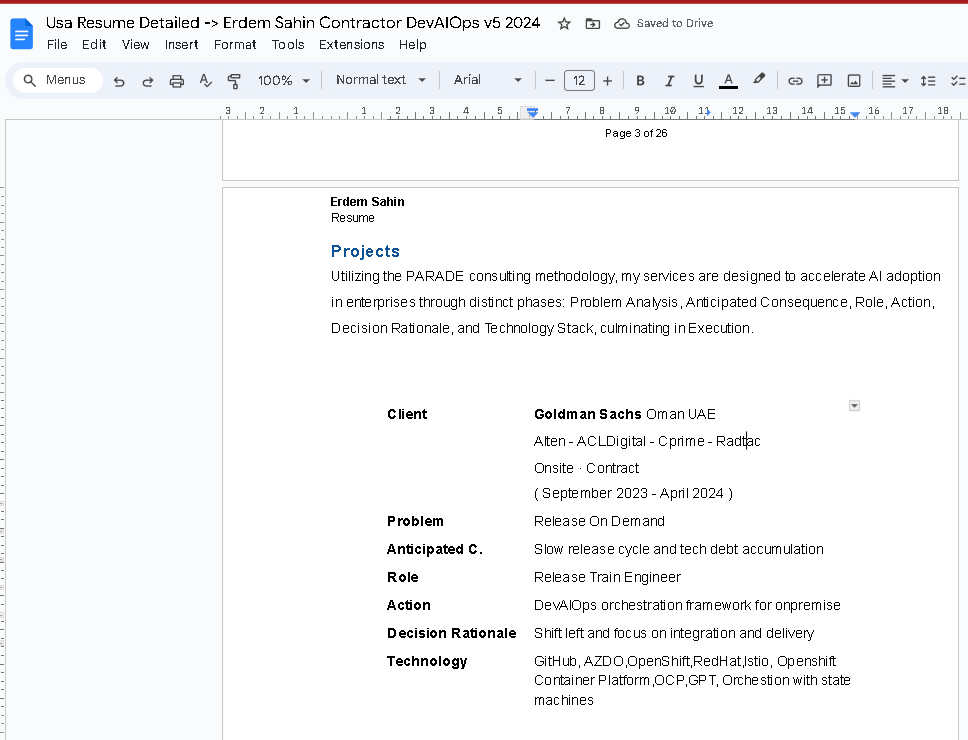Click the Decision Rationale label
This screenshot has width=968, height=740.
coord(451,633)
